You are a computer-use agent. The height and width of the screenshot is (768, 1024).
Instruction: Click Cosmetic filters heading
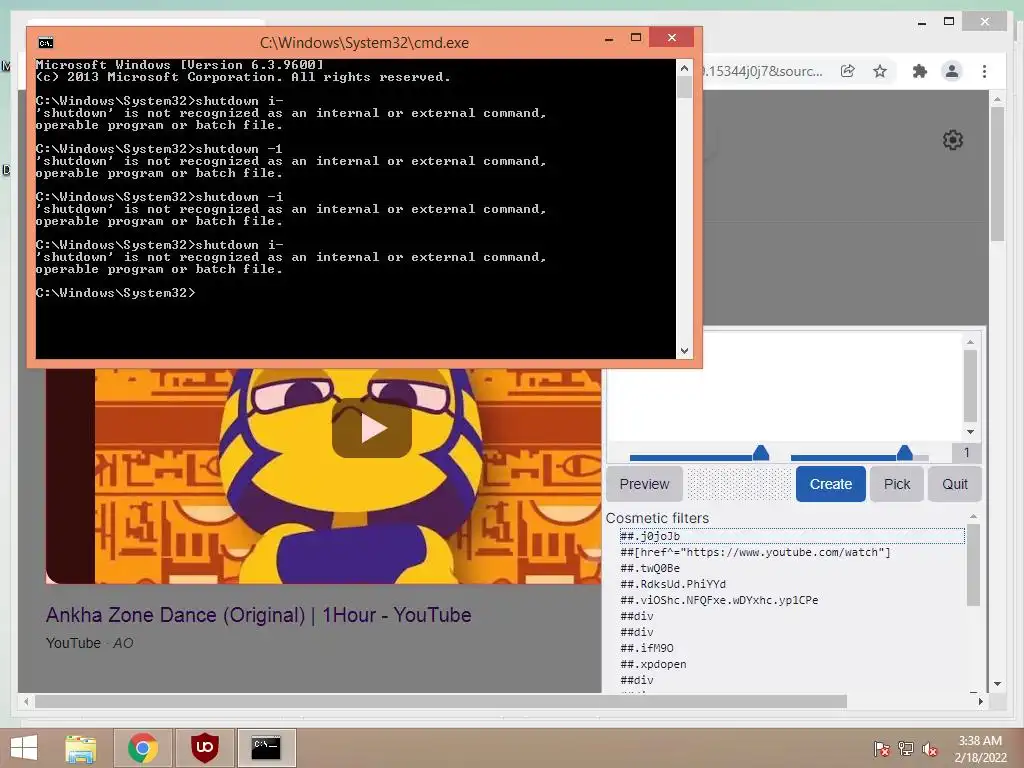click(657, 518)
